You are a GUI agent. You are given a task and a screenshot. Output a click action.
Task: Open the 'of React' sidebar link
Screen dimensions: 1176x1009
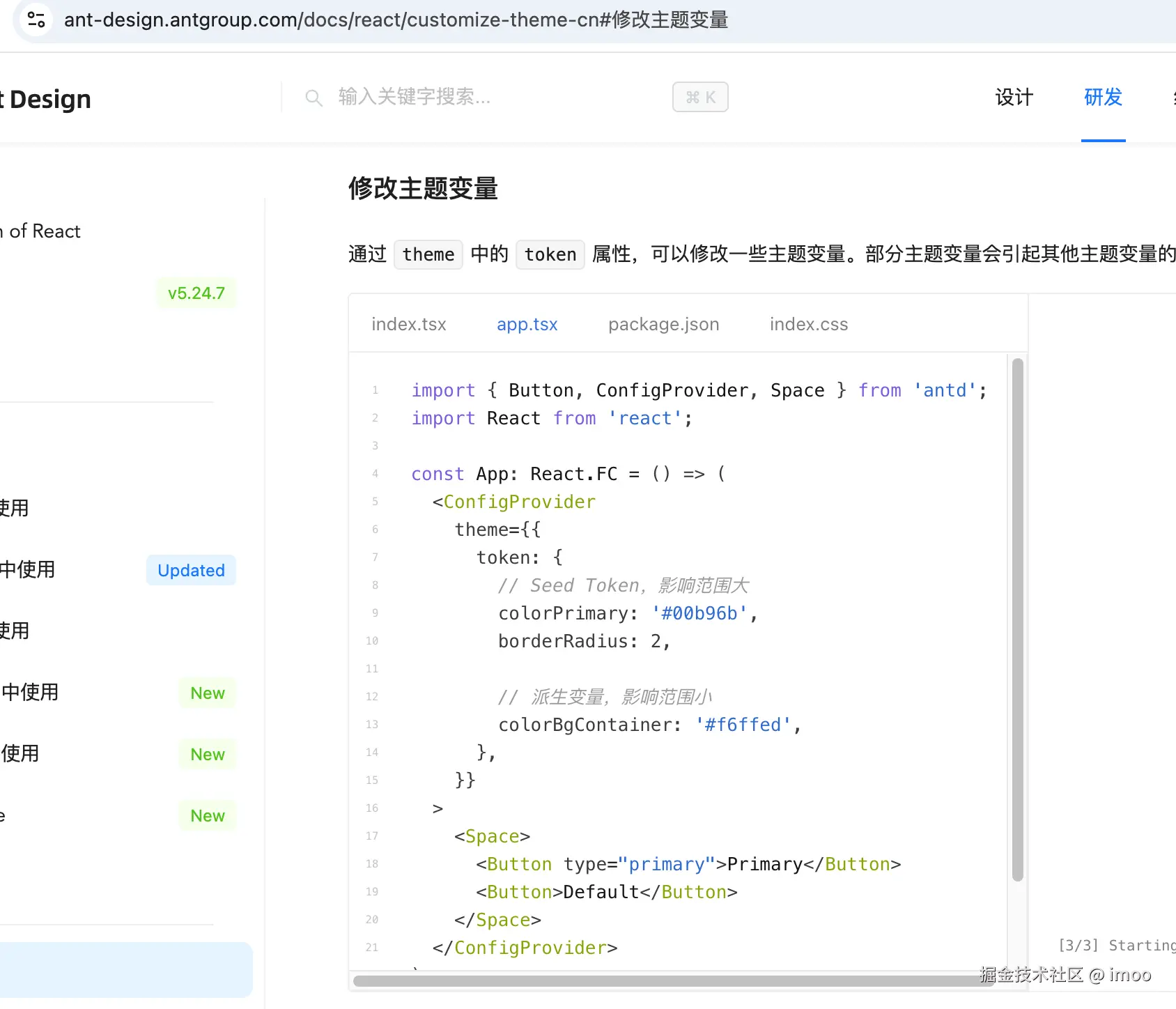(42, 231)
